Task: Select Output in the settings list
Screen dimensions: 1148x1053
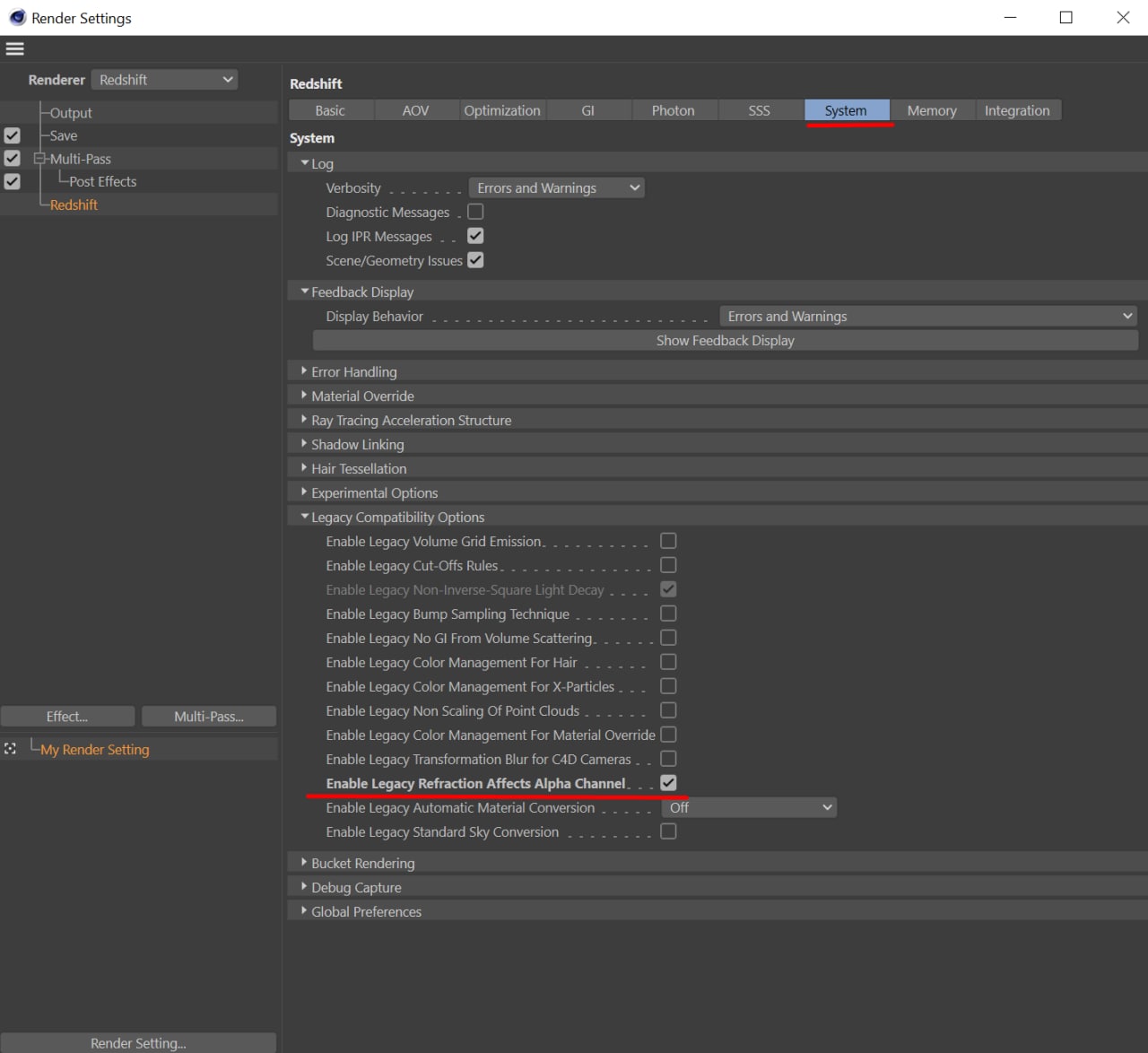Action: pyautogui.click(x=71, y=113)
